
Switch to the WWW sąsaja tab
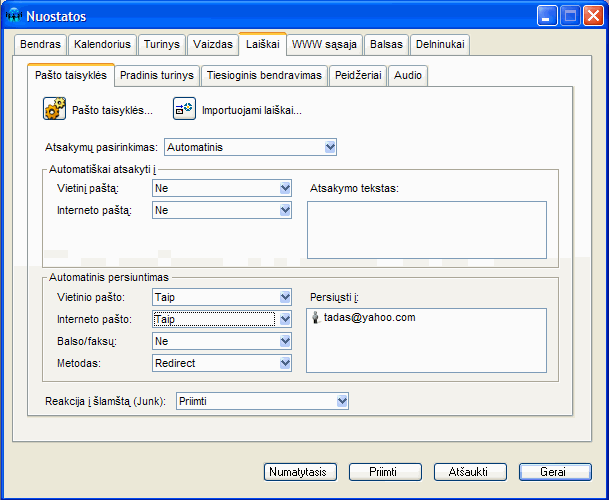point(324,44)
